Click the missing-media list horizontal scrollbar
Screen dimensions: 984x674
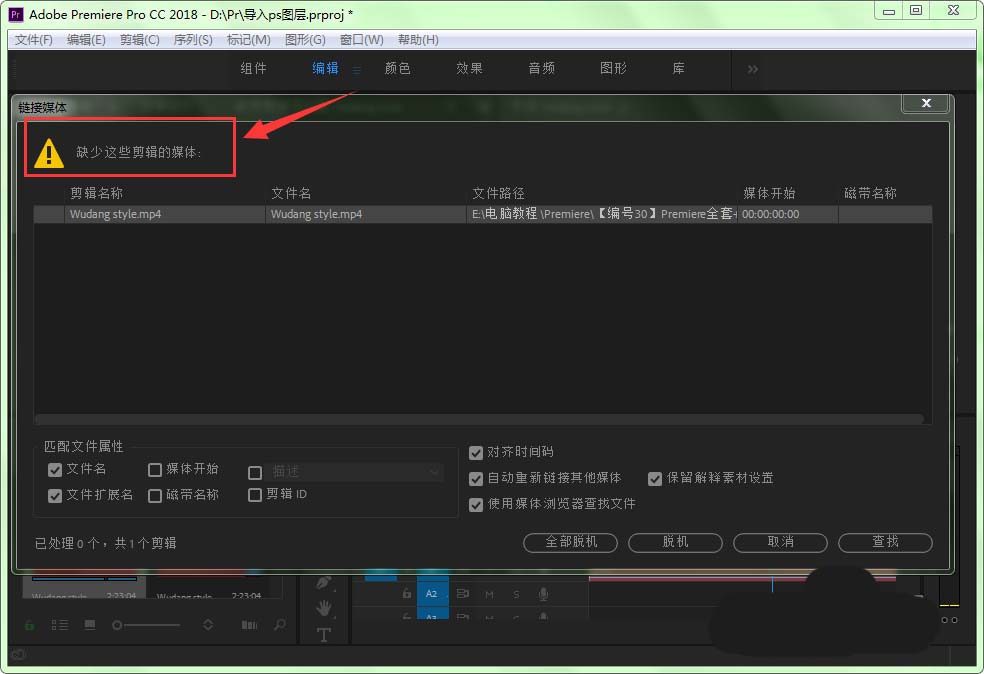click(x=478, y=419)
